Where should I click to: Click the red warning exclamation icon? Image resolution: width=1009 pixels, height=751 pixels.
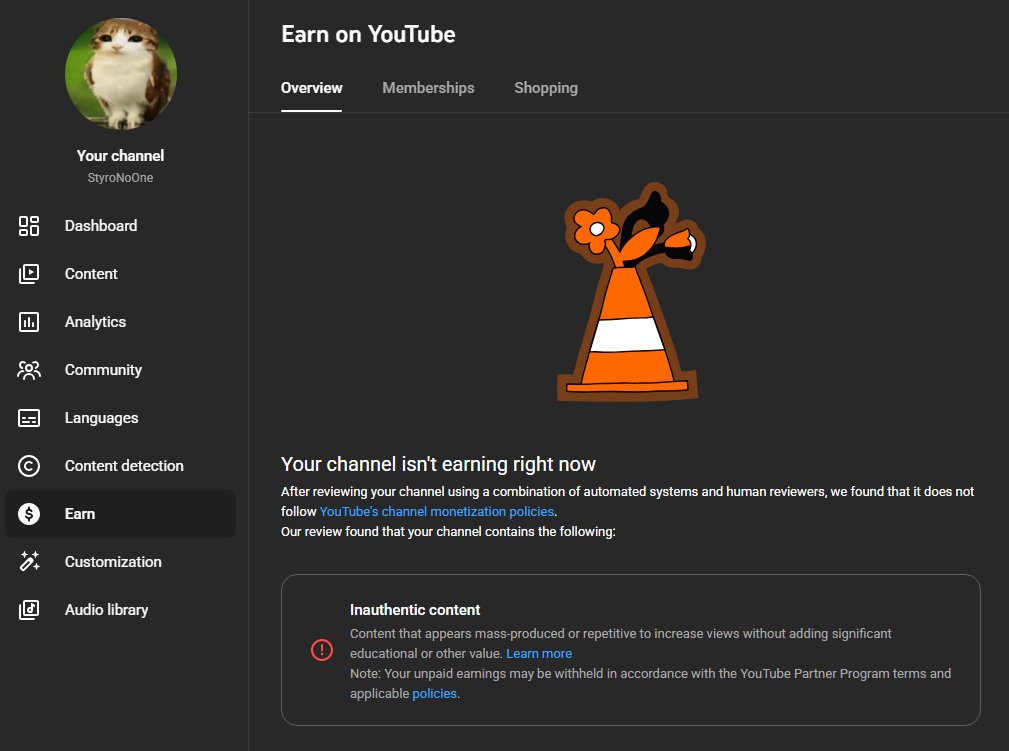(322, 650)
